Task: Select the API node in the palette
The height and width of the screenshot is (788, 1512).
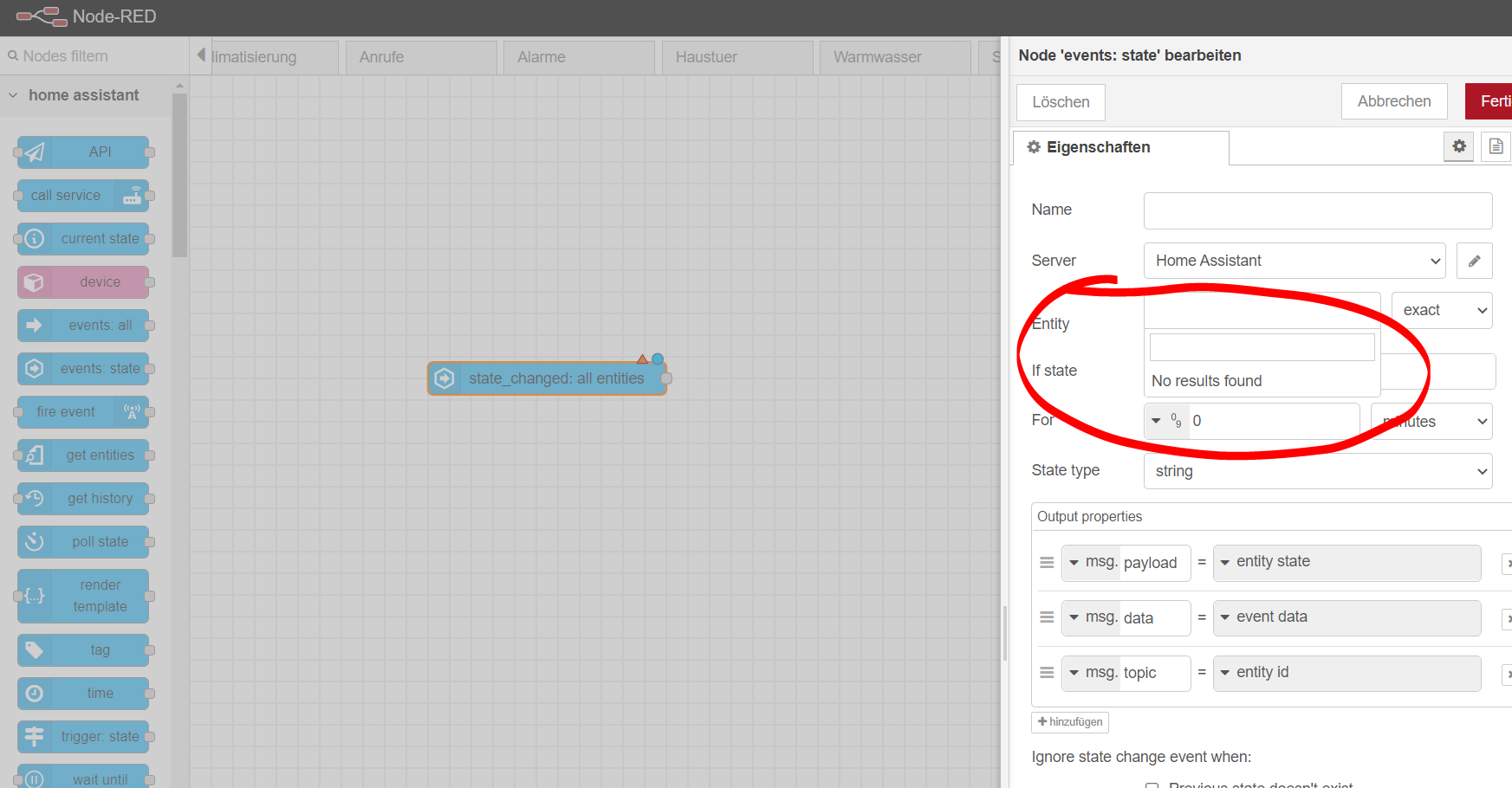Action: click(x=82, y=152)
